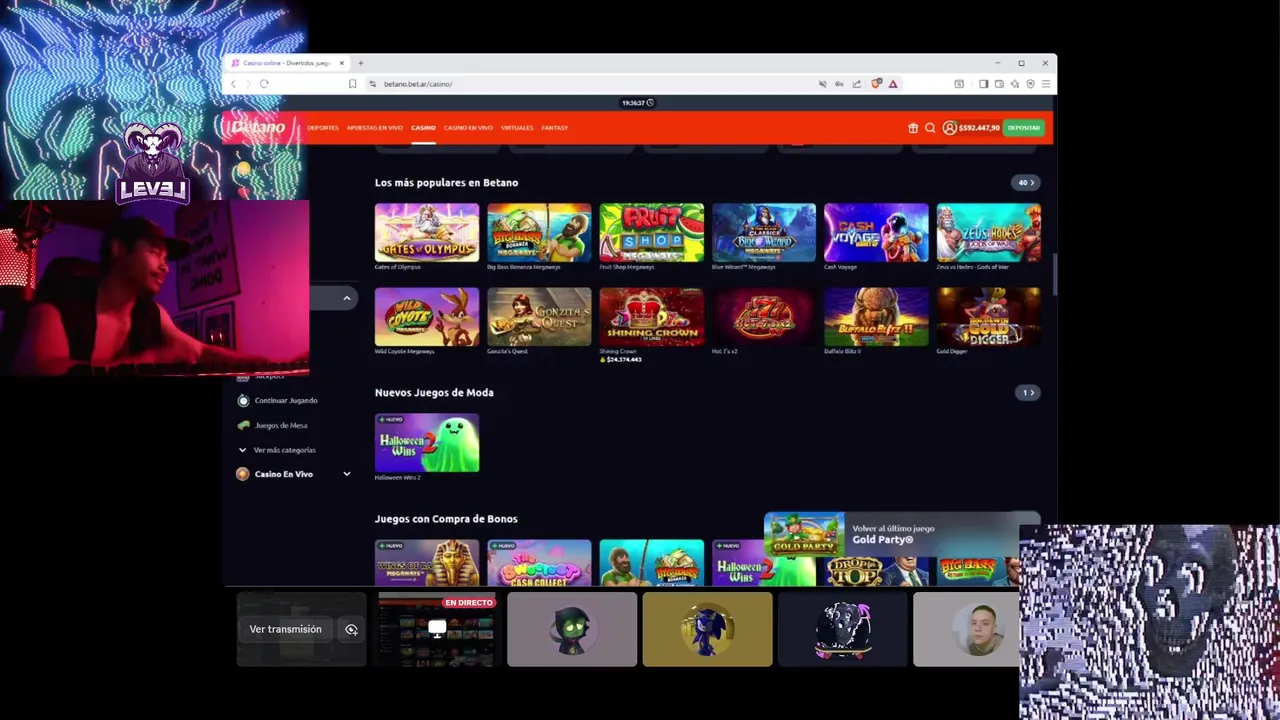Open Big Bass Bonanza Megaways game
The width and height of the screenshot is (1280, 720).
click(539, 233)
